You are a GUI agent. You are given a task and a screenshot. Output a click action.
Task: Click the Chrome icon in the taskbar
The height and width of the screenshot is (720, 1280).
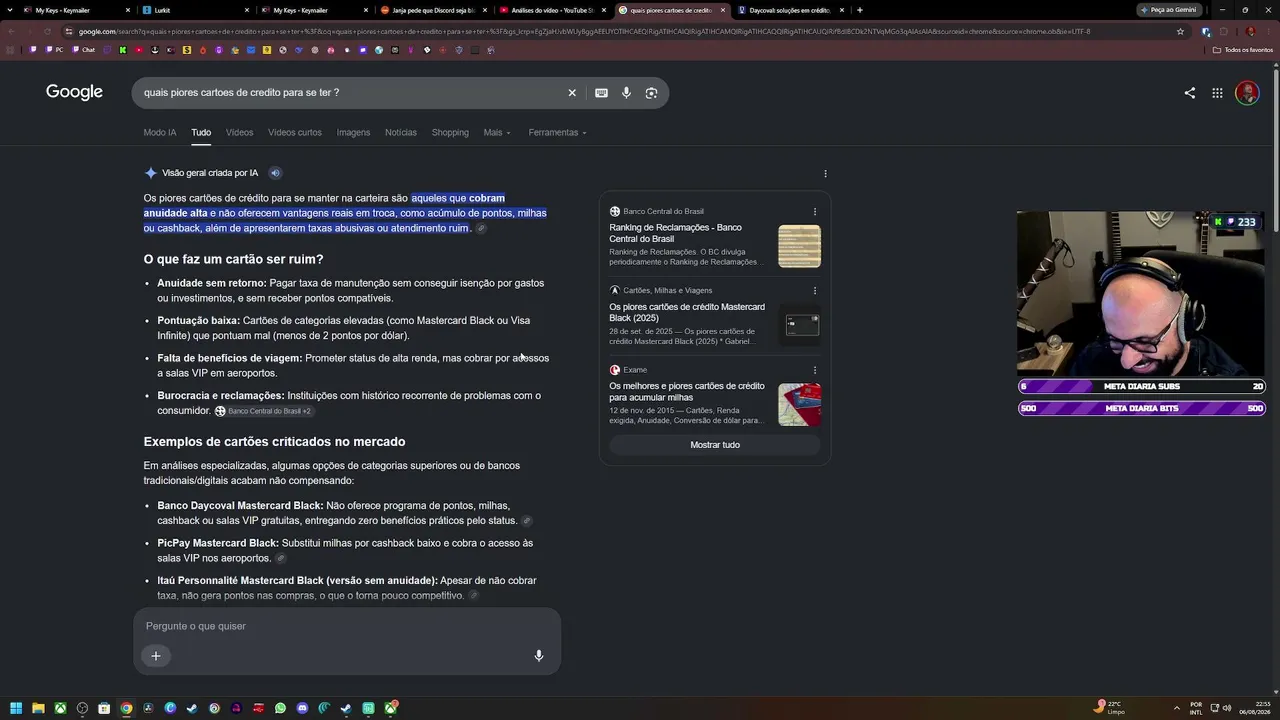(x=126, y=708)
